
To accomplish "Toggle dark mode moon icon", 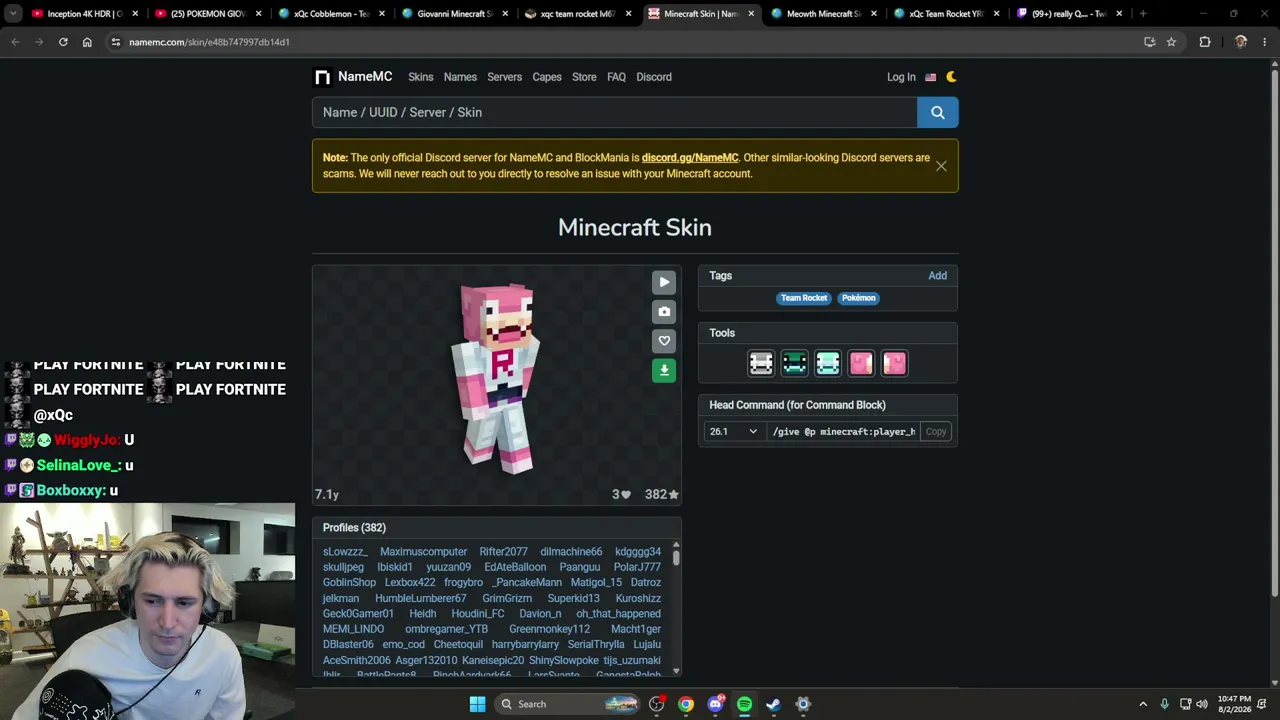I will click(951, 77).
